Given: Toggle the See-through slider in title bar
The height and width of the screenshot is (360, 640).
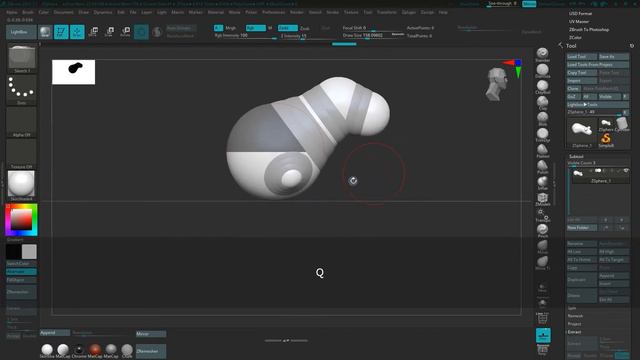Looking at the screenshot, I should tap(502, 3).
